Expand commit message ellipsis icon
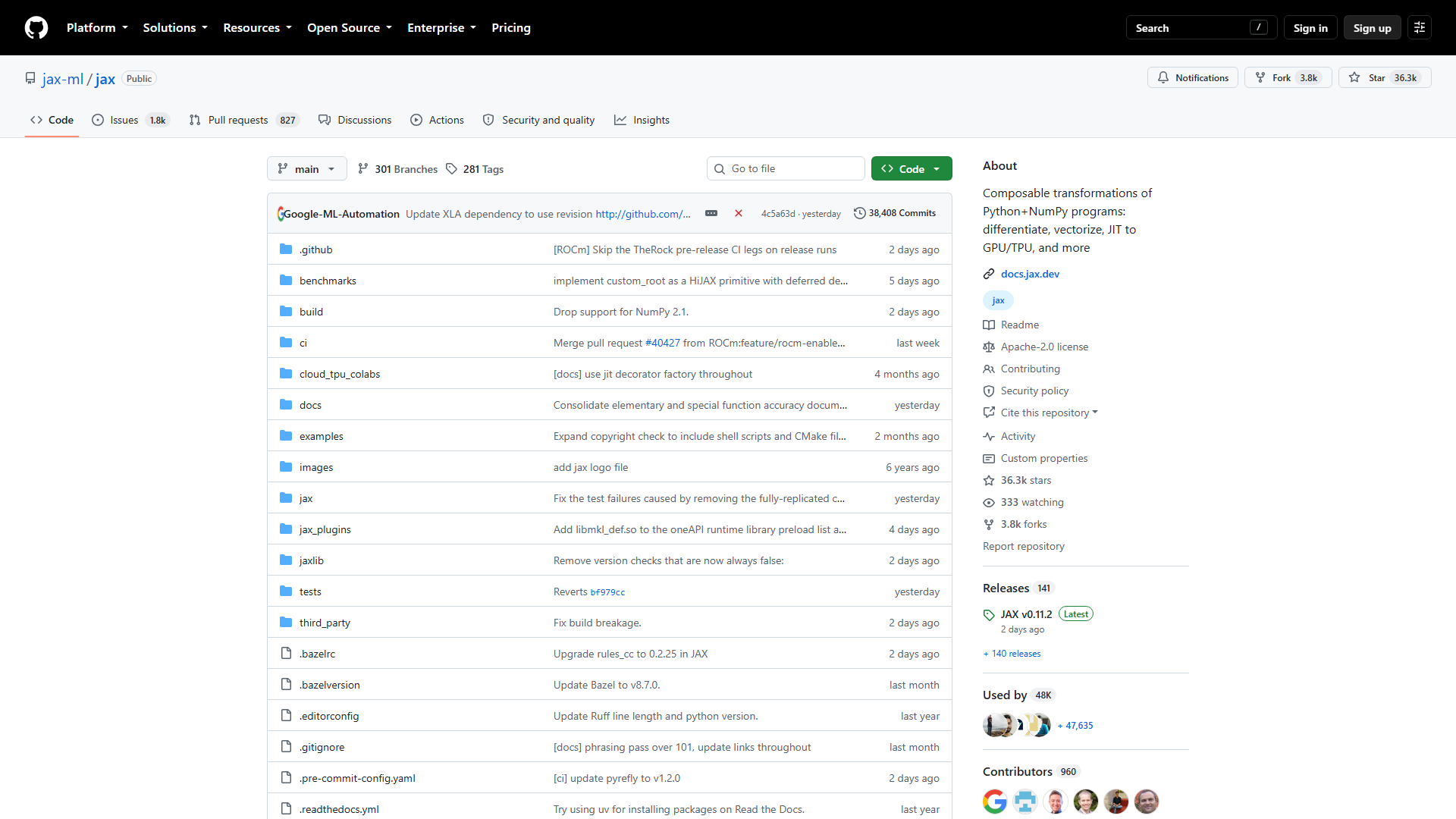The height and width of the screenshot is (819, 1456). click(711, 213)
